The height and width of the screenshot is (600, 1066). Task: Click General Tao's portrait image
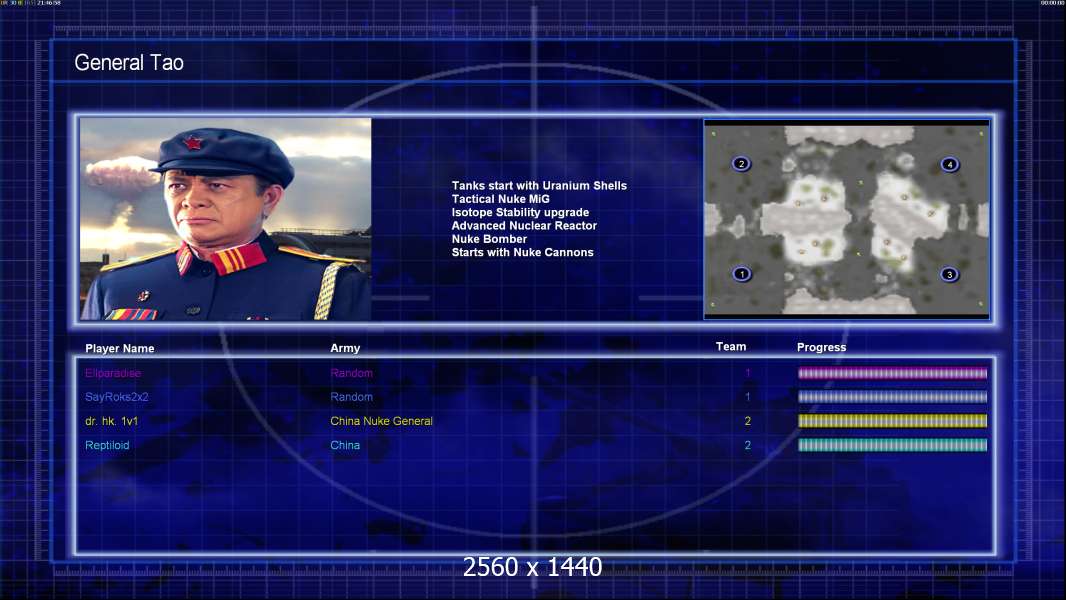click(226, 219)
